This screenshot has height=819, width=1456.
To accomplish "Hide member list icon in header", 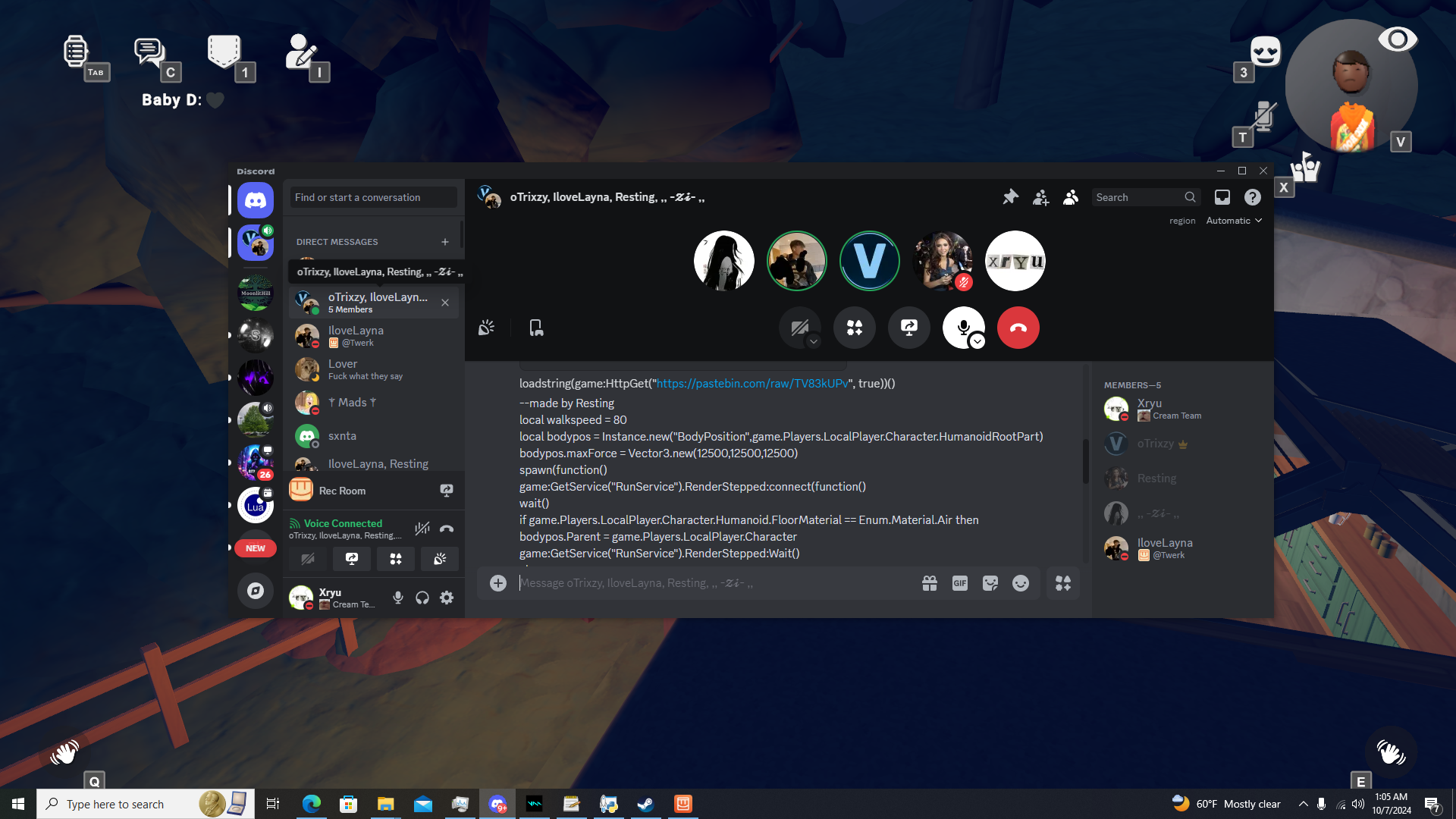I will 1071,197.
